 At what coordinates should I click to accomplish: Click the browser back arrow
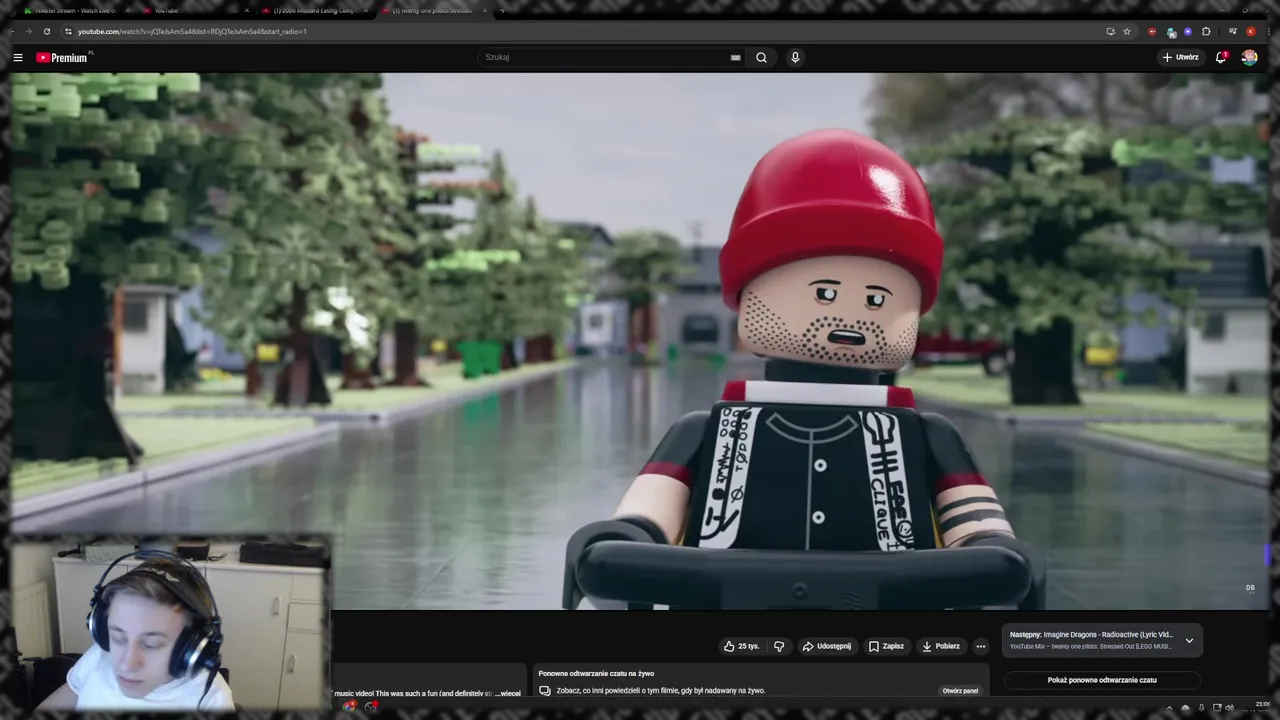coord(11,31)
